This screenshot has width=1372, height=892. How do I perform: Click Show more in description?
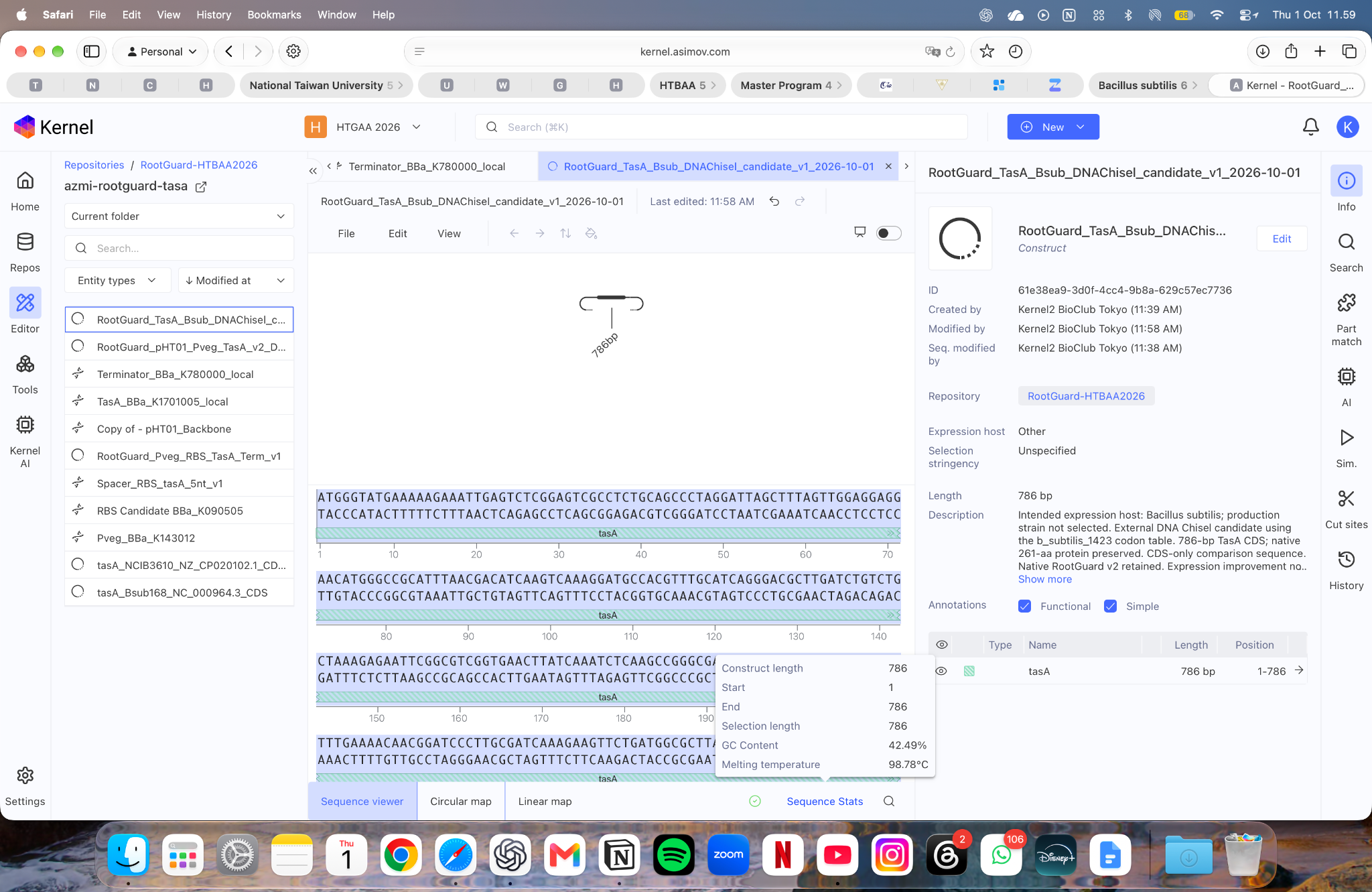(x=1044, y=579)
